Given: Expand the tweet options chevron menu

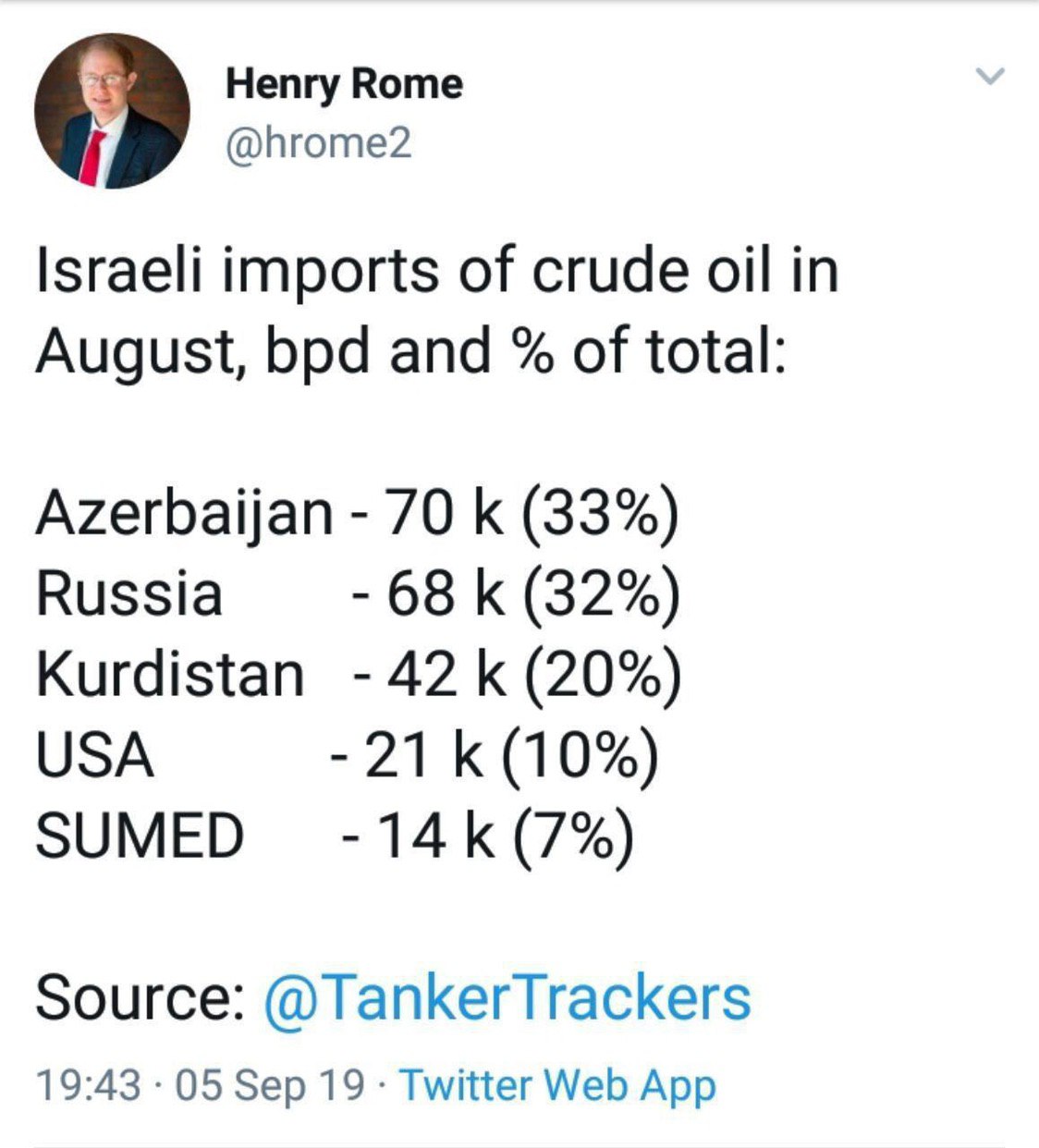Looking at the screenshot, I should (990, 77).
